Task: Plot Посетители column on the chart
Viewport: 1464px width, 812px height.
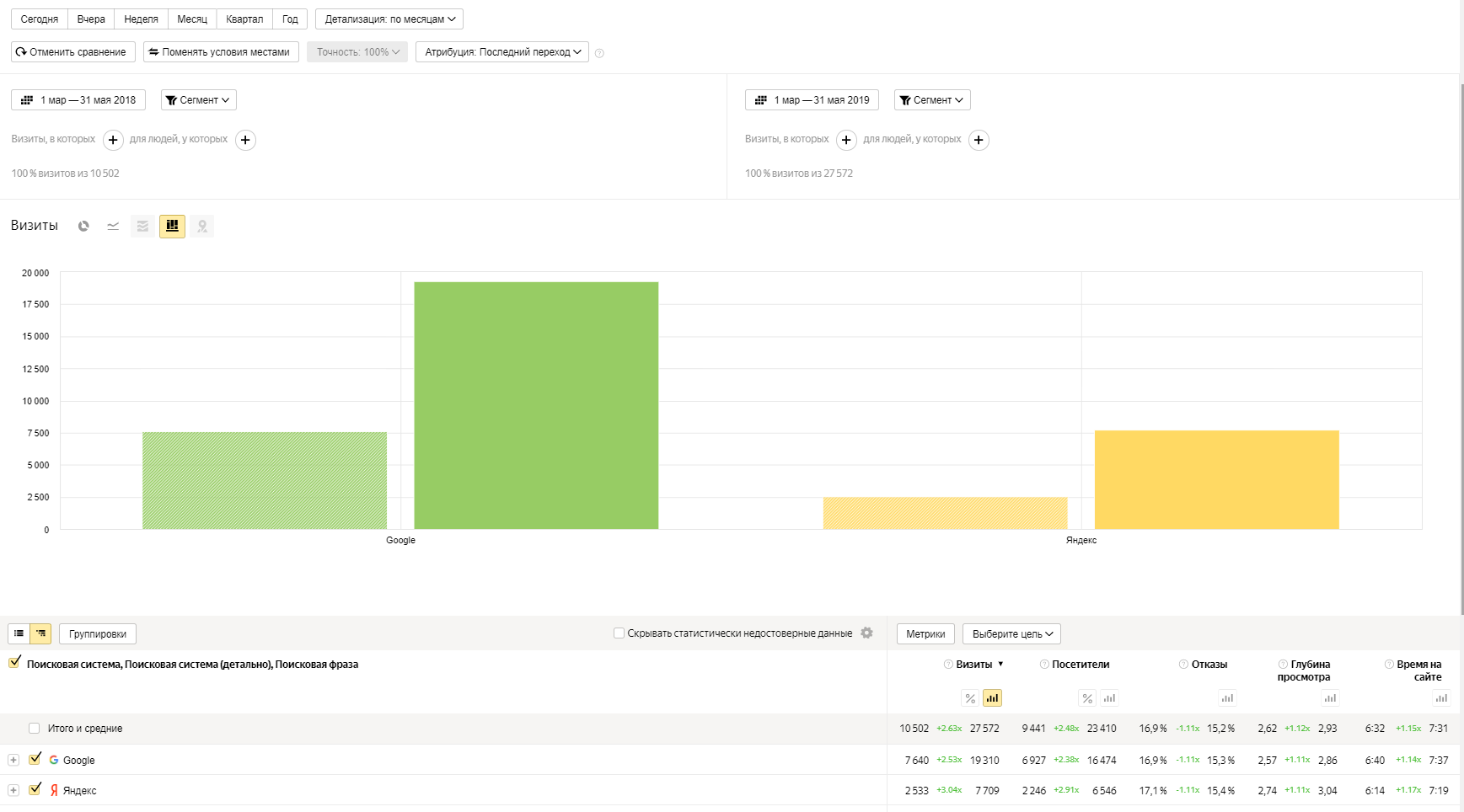Action: pyautogui.click(x=1109, y=698)
